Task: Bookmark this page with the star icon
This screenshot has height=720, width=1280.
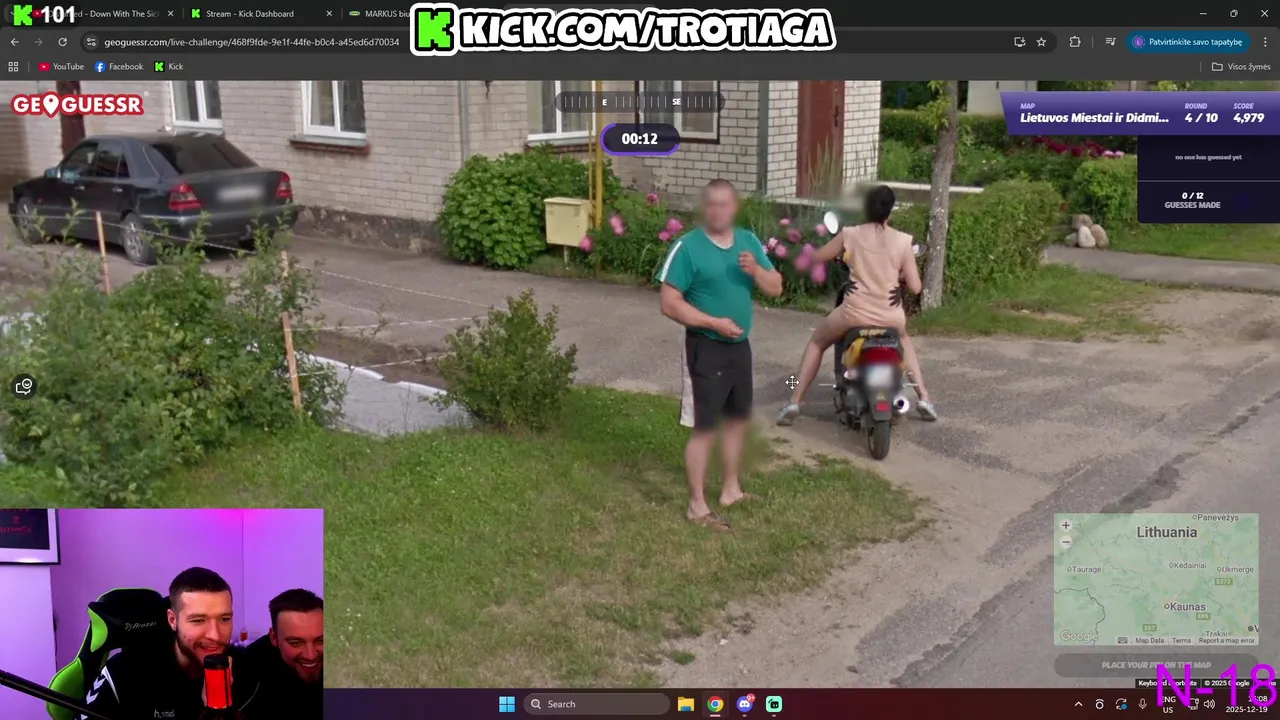Action: (x=1041, y=42)
